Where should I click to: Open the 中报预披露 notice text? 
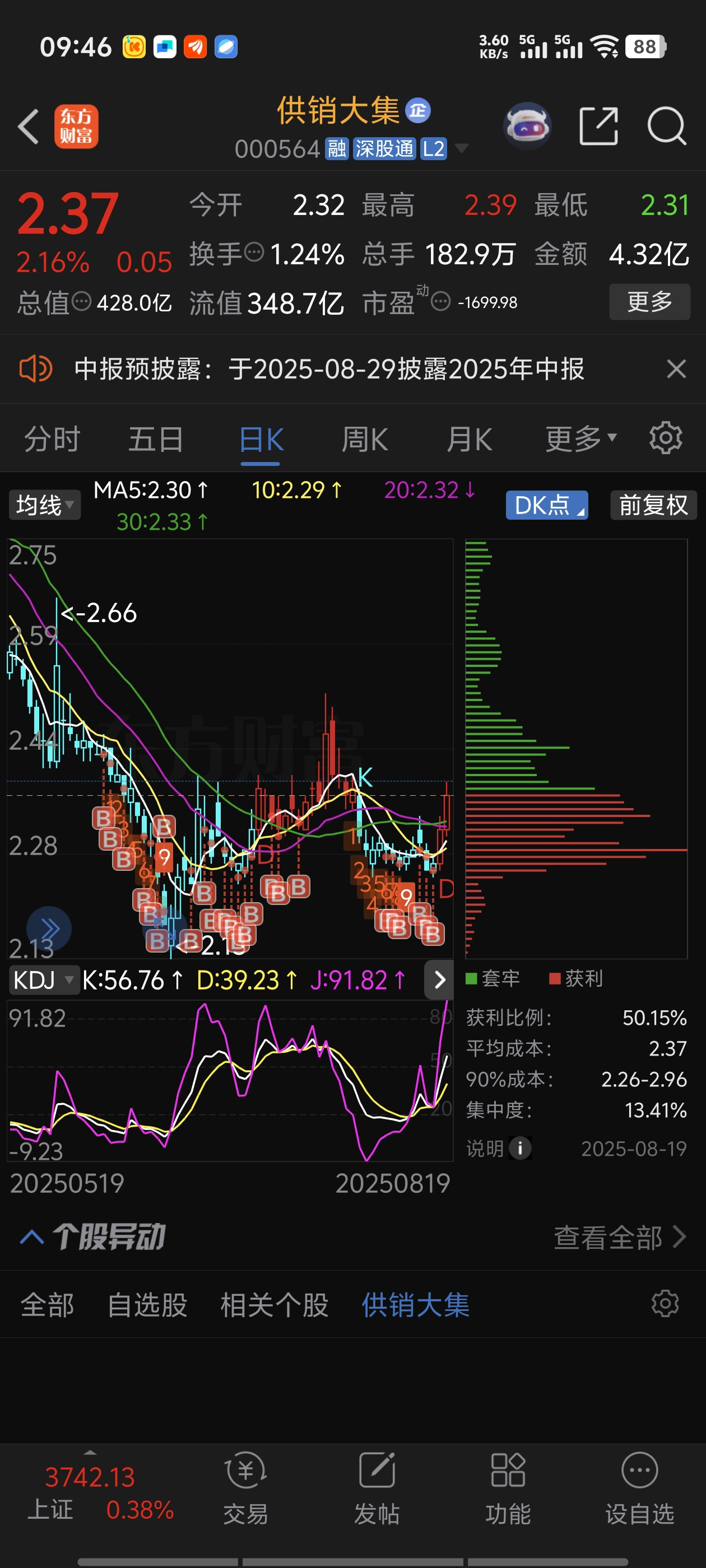(x=329, y=369)
